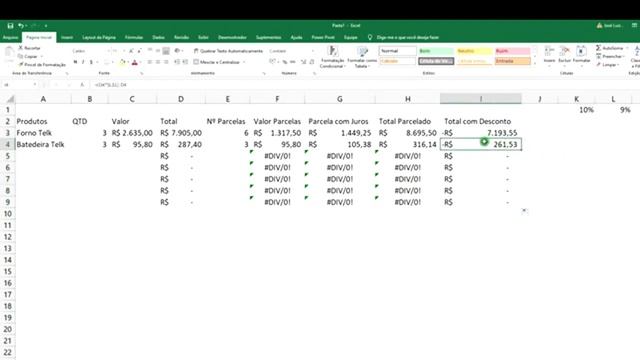Decrease font size with the smaller A
The height and width of the screenshot is (360, 640).
pos(139,51)
